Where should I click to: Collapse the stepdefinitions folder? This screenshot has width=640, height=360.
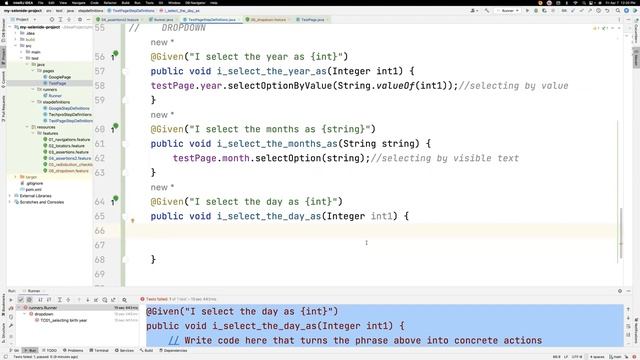coord(33,102)
